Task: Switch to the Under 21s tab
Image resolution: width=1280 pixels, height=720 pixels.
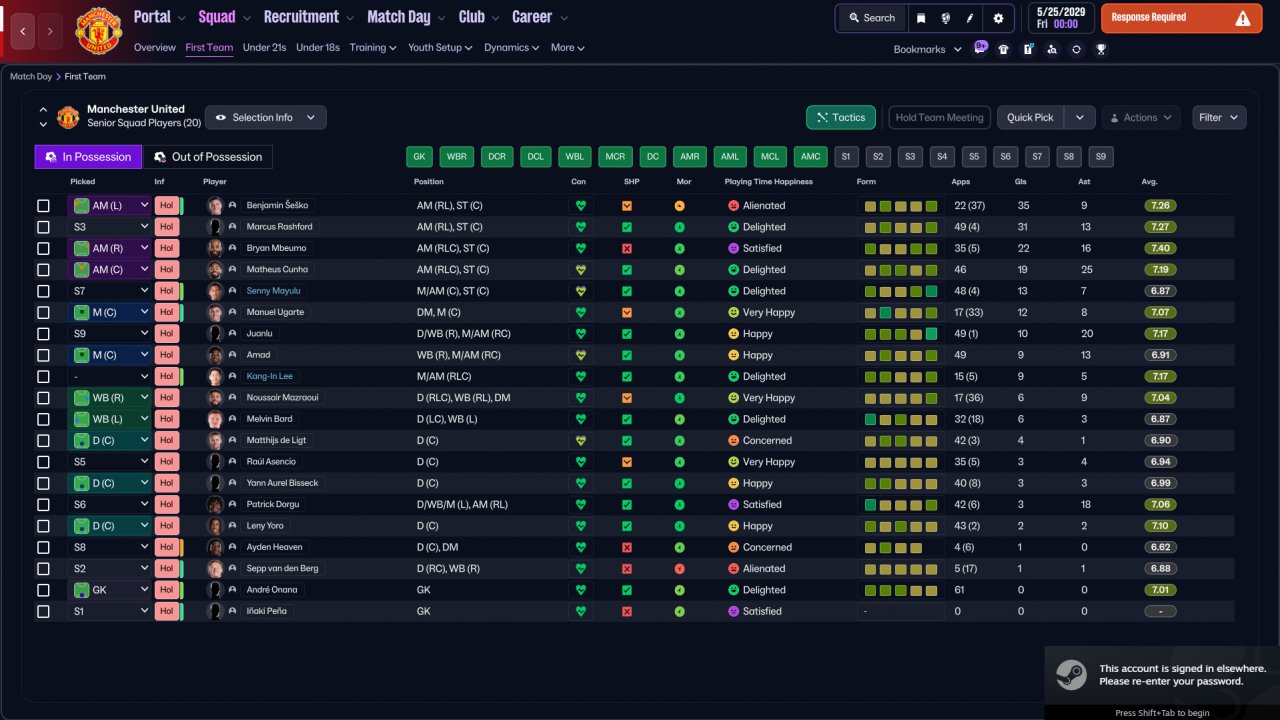Action: [265, 48]
